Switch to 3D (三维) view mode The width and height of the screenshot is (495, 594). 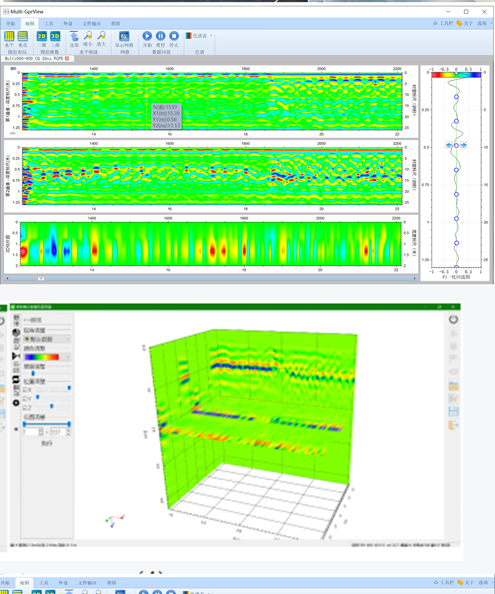coord(55,36)
